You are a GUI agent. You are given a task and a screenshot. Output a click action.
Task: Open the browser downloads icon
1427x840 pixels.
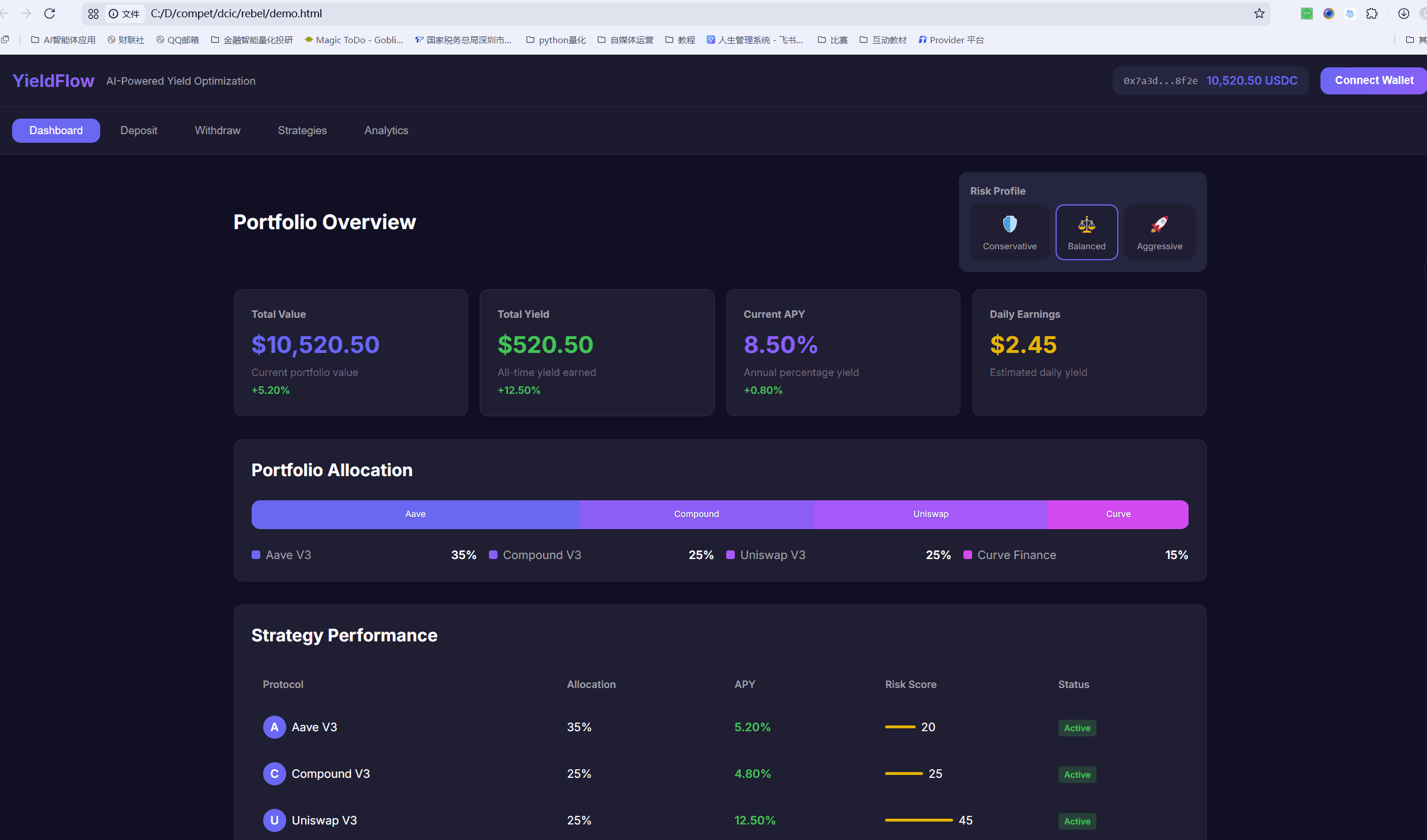coord(1403,13)
